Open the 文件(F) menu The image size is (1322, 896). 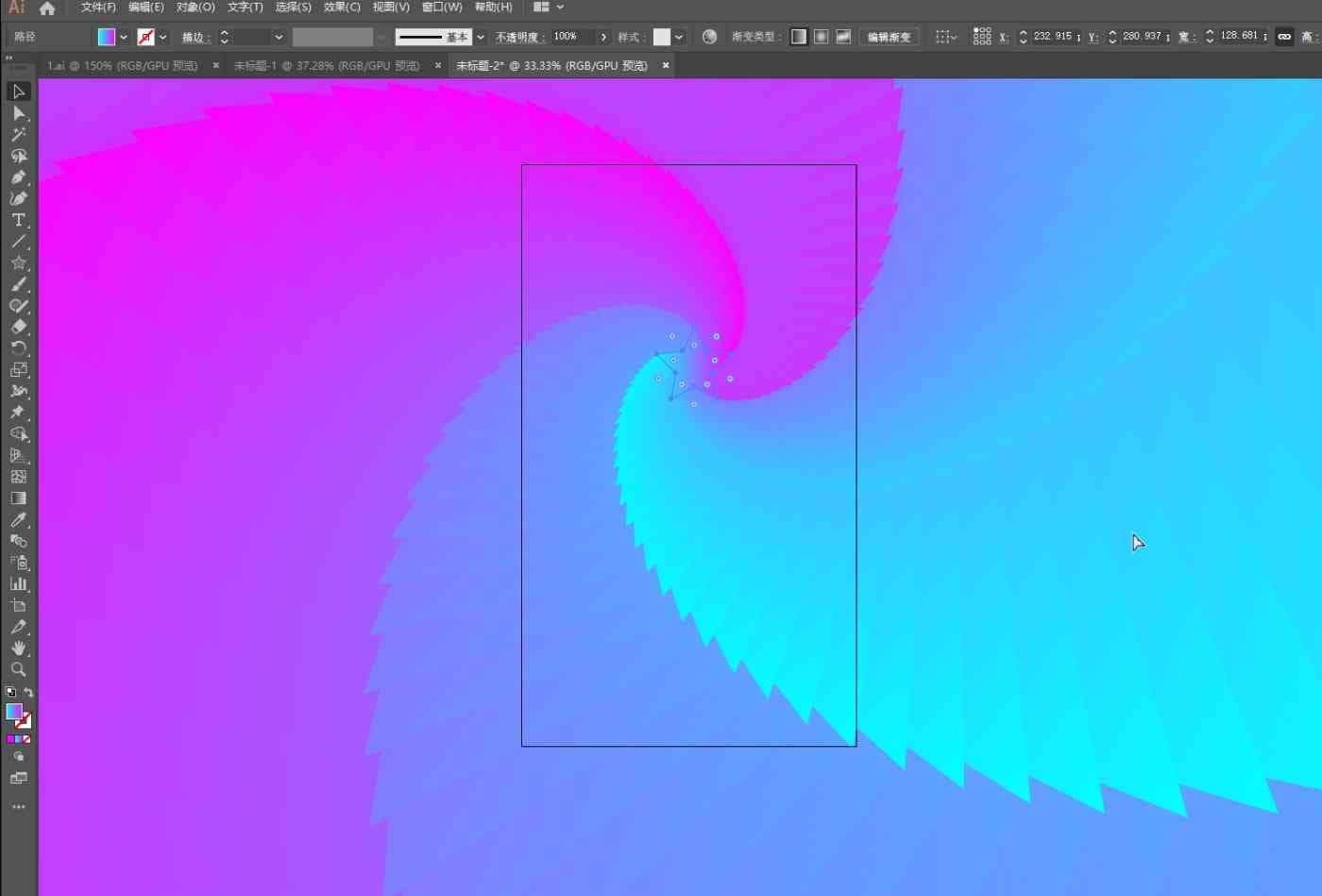point(98,7)
